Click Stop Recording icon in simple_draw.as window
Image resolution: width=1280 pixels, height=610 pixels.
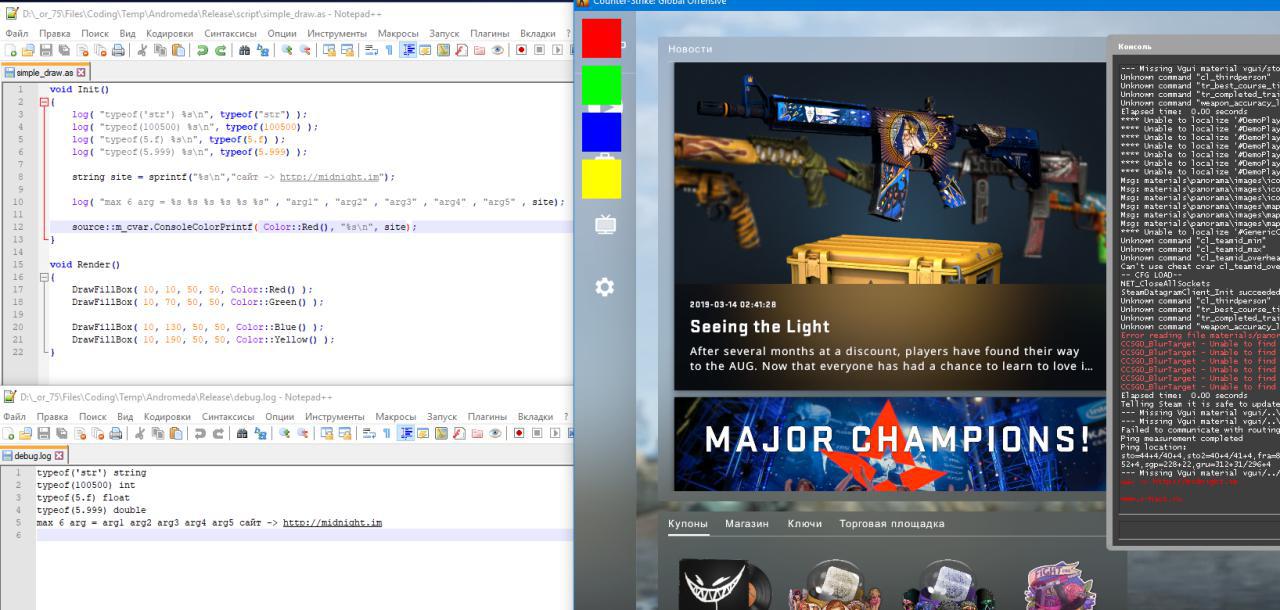(x=539, y=50)
